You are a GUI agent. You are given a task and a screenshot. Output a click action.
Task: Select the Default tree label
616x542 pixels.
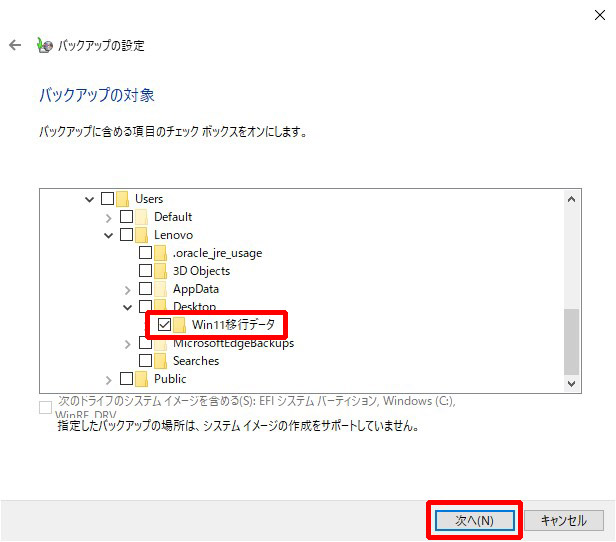pos(173,217)
